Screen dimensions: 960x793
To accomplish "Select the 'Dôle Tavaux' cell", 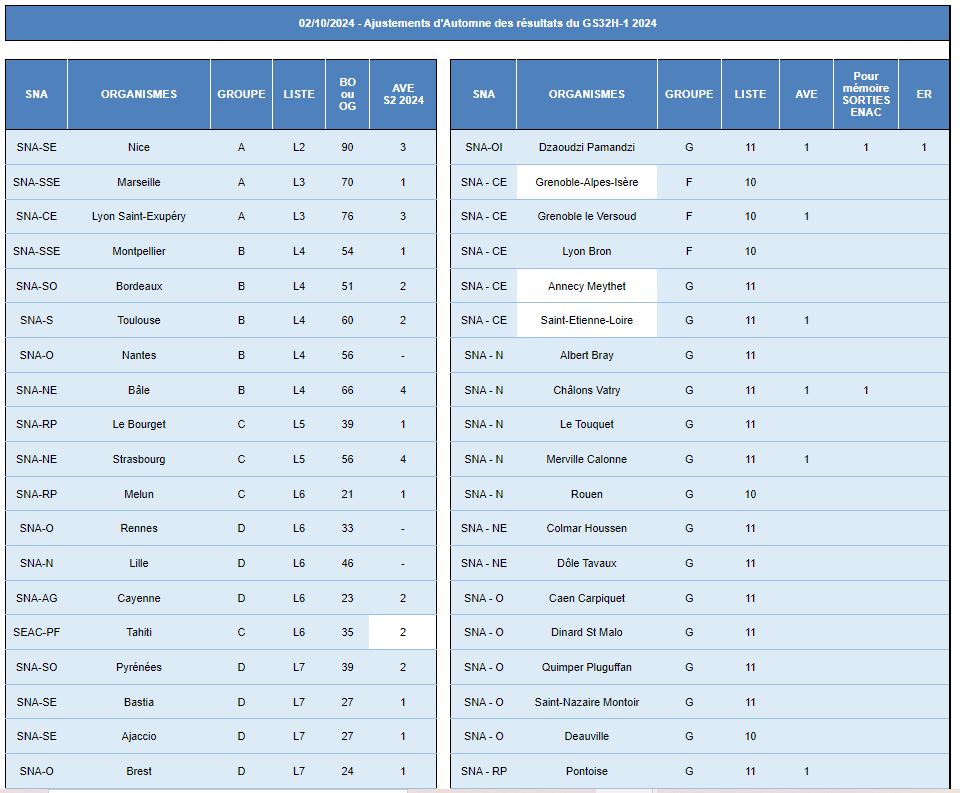I will coord(587,563).
